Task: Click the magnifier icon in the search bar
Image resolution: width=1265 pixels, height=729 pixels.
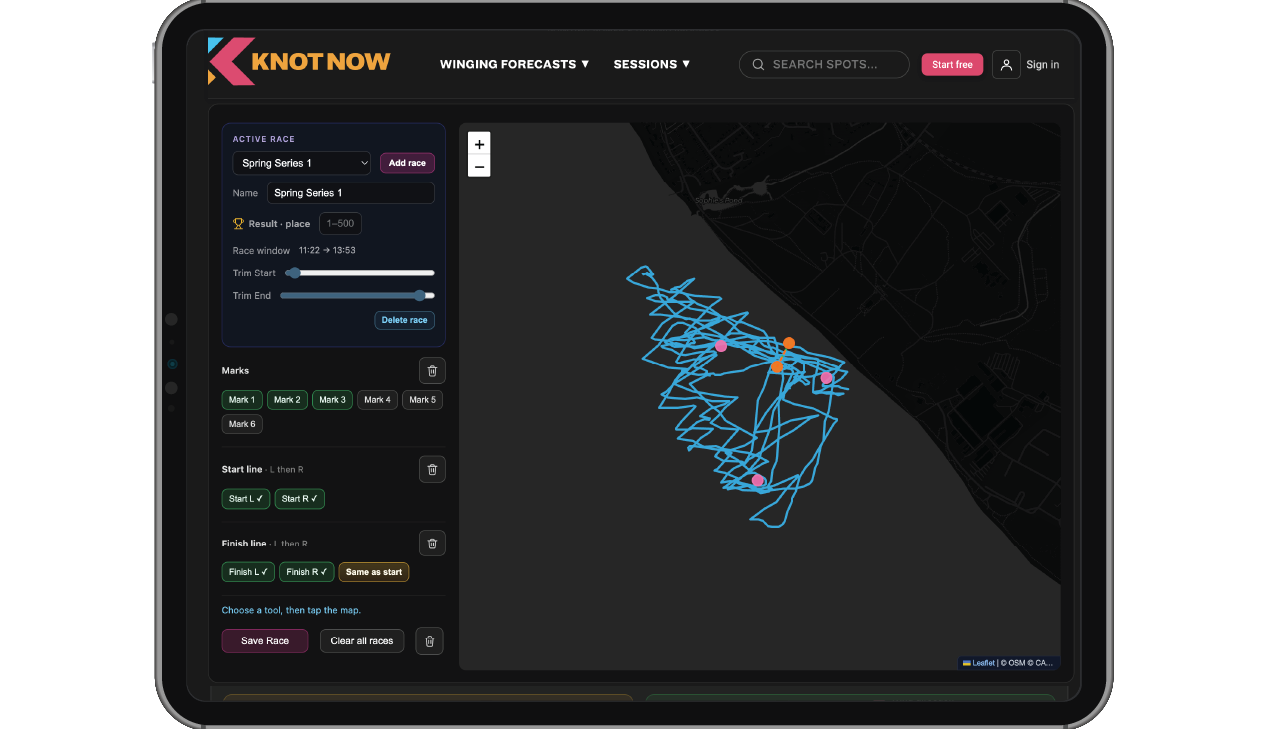Action: (x=758, y=64)
